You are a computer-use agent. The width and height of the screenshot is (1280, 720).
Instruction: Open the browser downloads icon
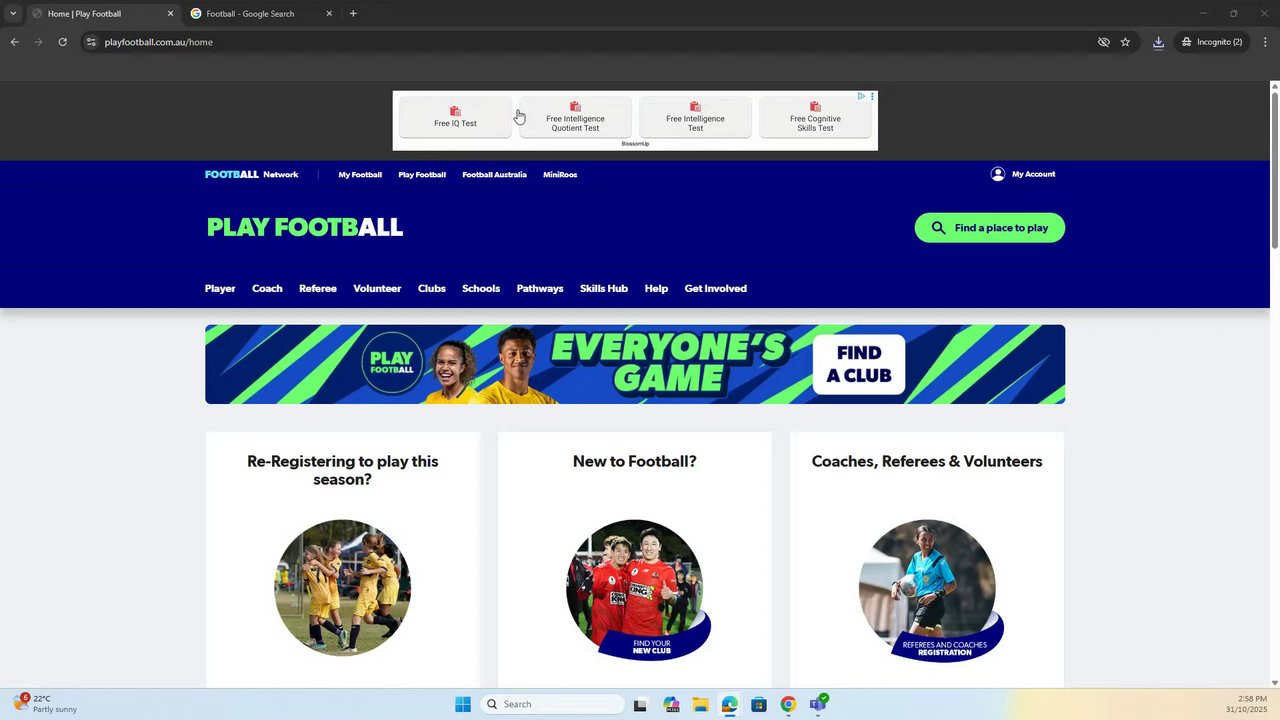point(1158,42)
